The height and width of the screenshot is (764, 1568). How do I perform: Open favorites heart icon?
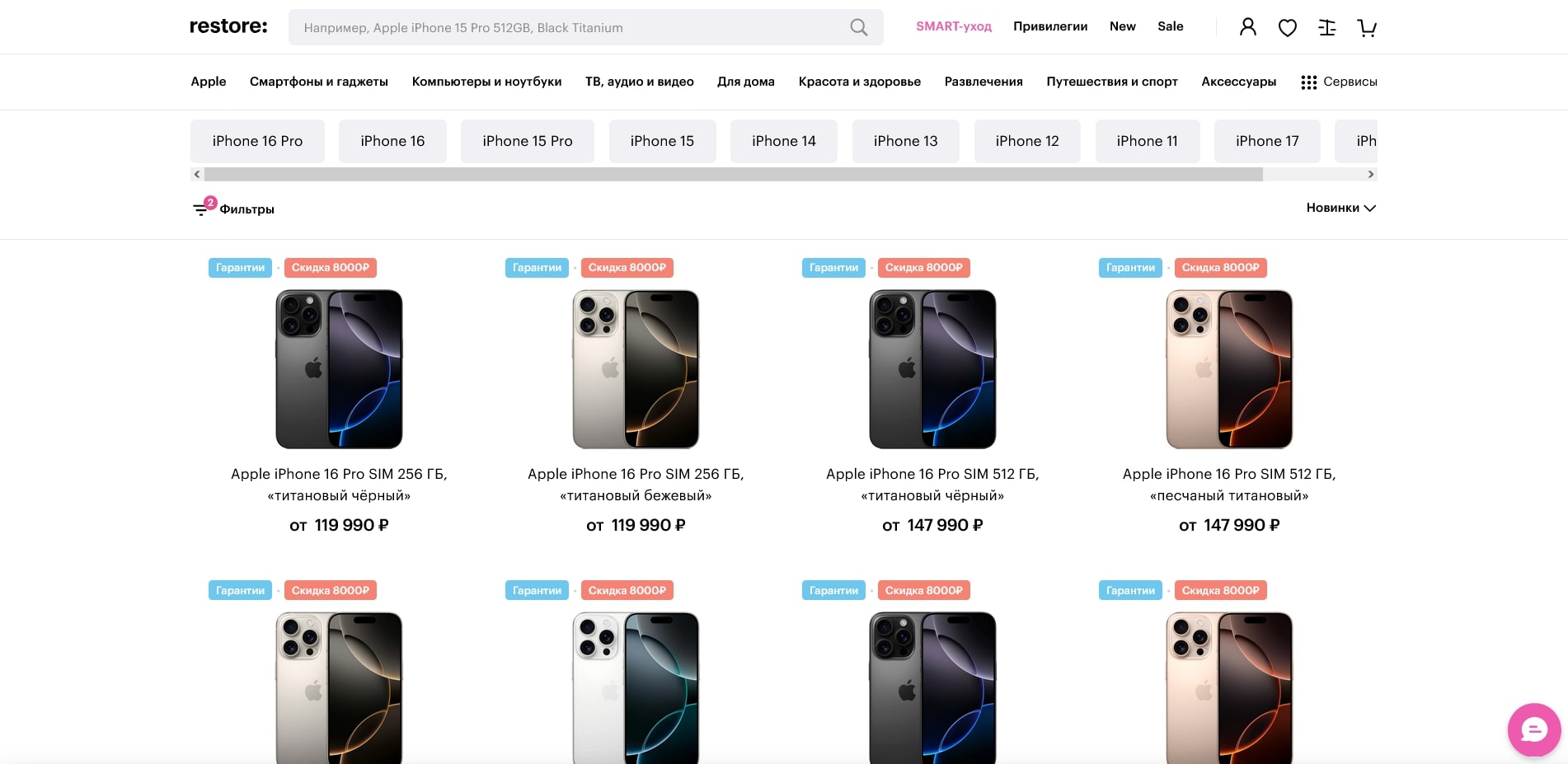pyautogui.click(x=1287, y=28)
